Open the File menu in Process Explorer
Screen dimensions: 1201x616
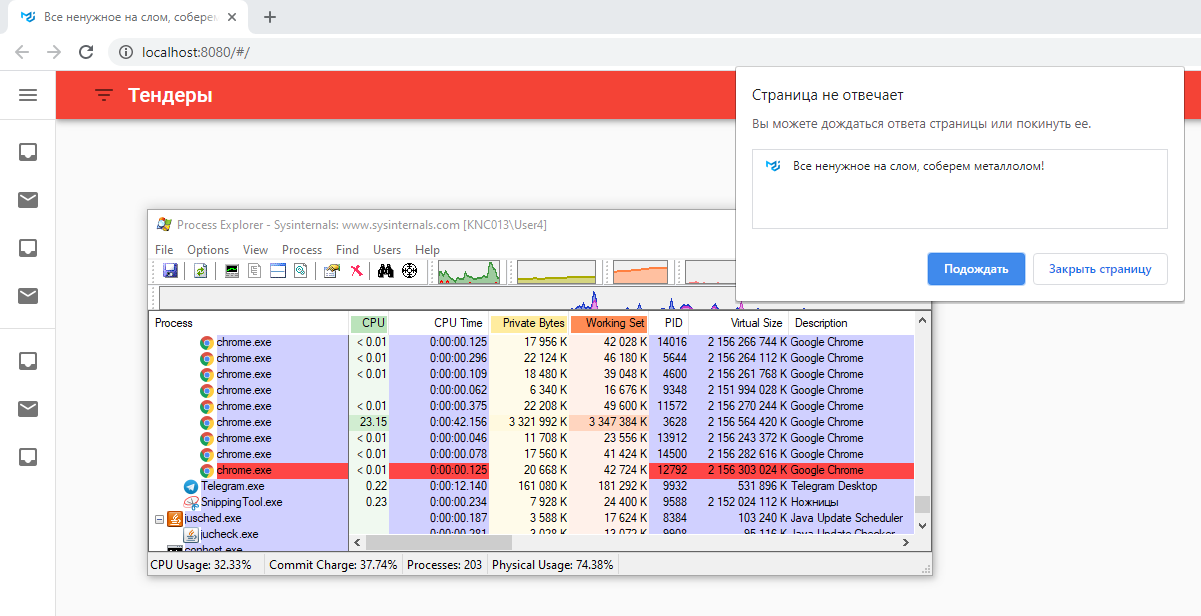[164, 250]
